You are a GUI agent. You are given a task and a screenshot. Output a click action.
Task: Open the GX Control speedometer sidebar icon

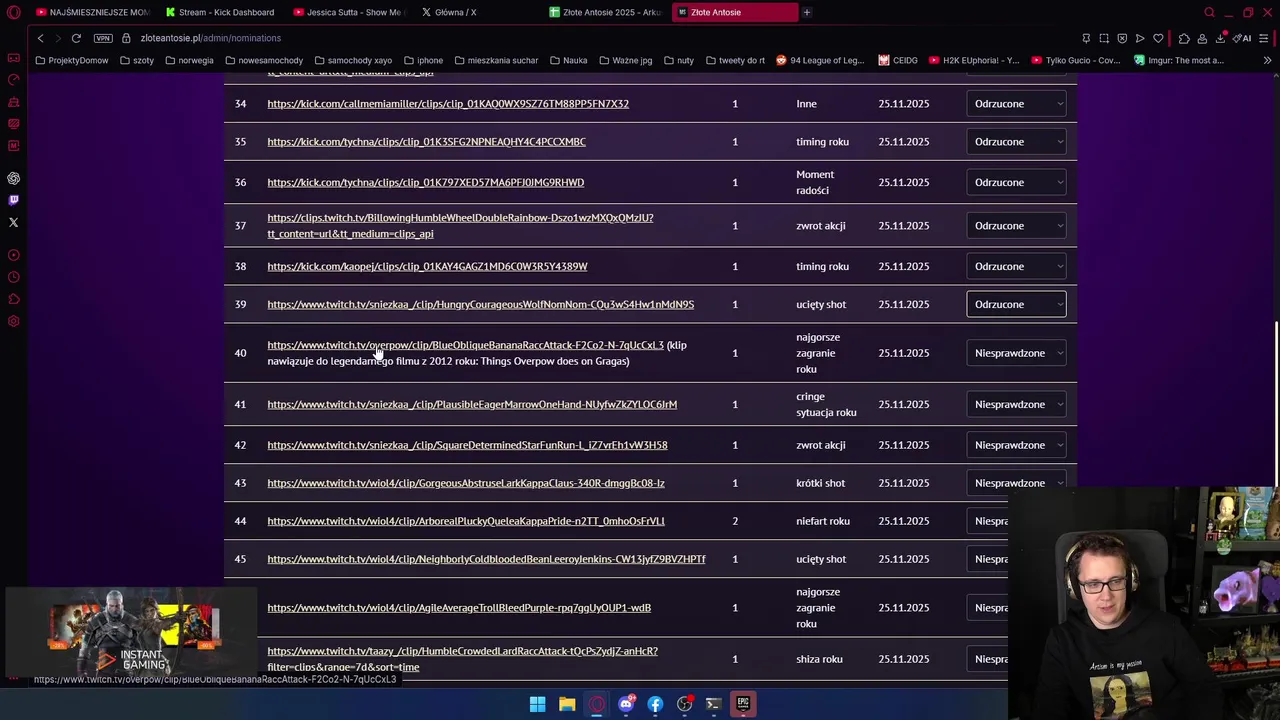click(13, 80)
